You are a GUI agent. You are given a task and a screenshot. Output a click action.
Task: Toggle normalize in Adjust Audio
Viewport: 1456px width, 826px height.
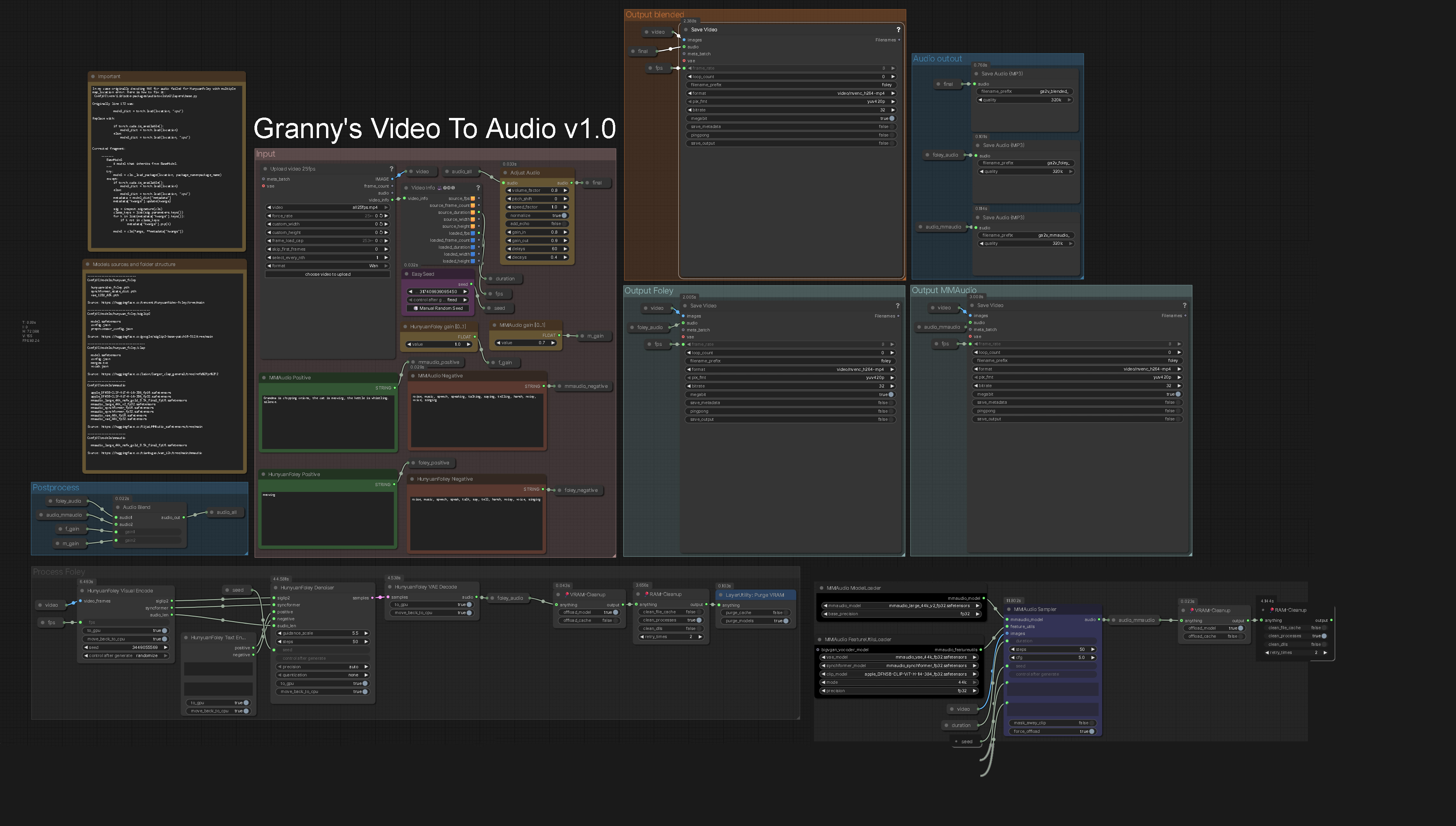point(538,215)
